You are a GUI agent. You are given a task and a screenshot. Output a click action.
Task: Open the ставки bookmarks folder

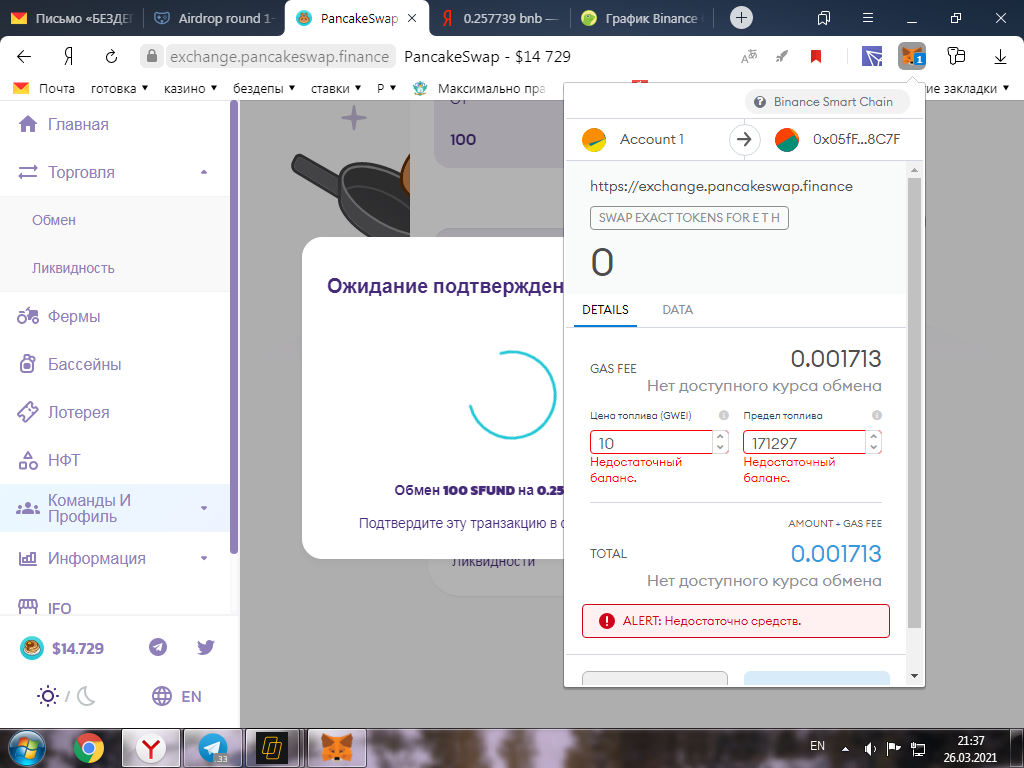pos(336,88)
